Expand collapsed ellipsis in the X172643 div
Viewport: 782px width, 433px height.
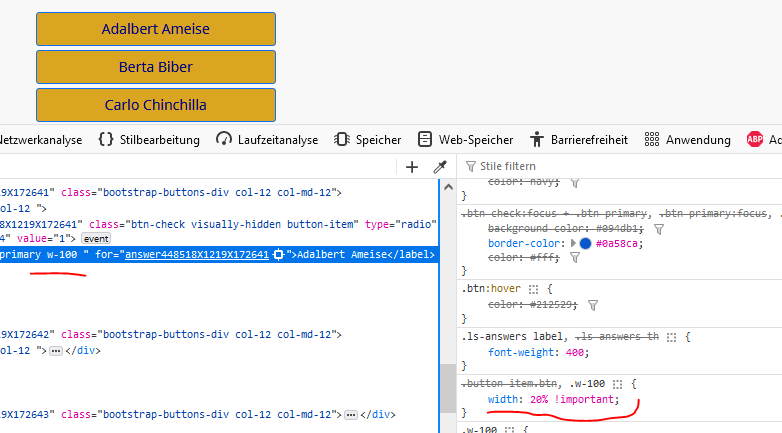[x=352, y=414]
